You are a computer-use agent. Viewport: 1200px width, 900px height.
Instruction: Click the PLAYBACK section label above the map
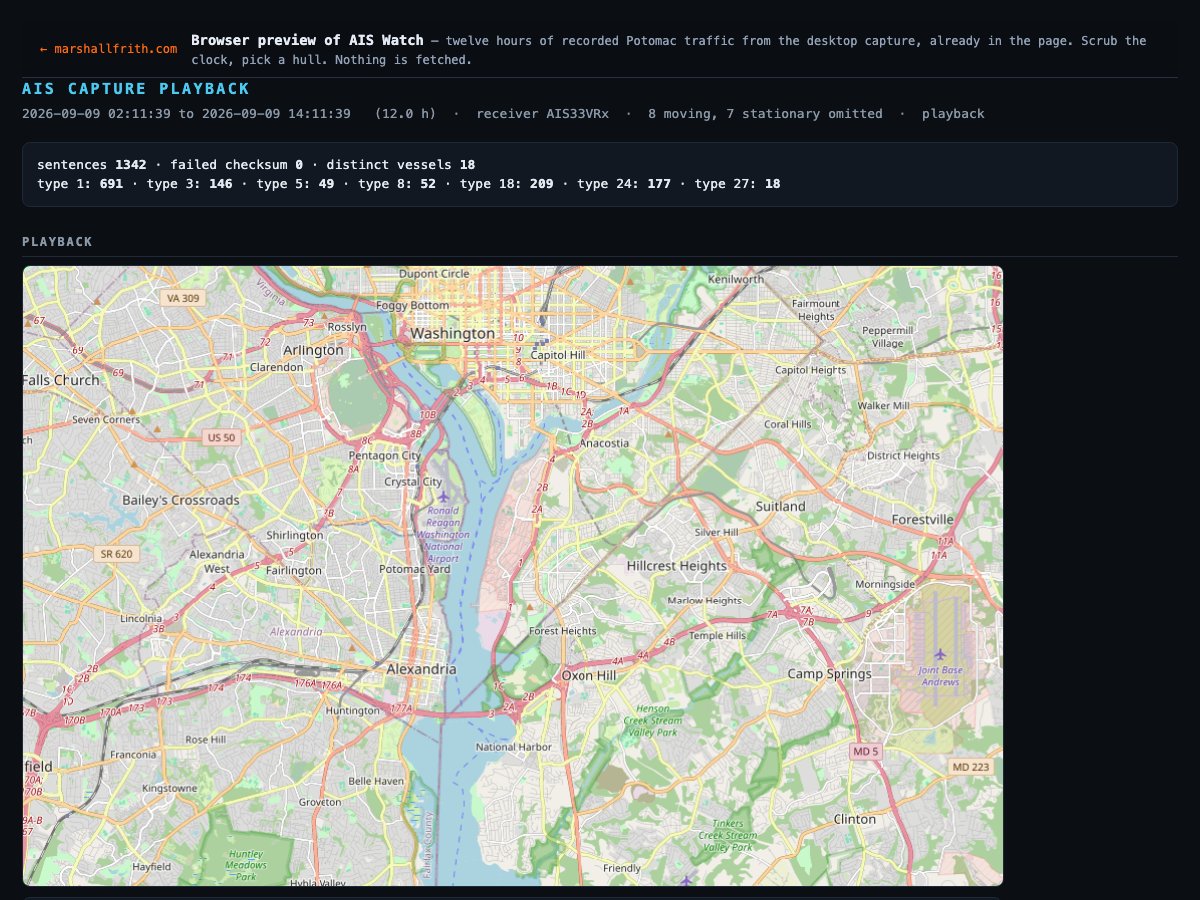[x=57, y=242]
